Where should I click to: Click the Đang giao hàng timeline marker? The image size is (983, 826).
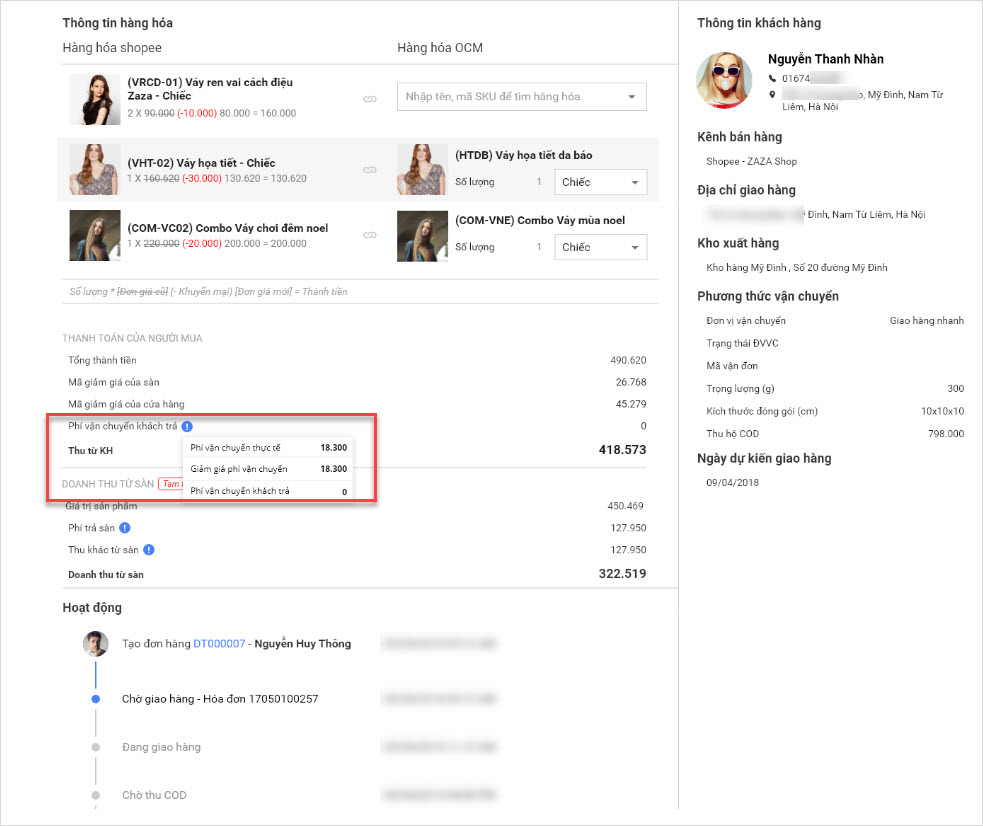point(95,747)
